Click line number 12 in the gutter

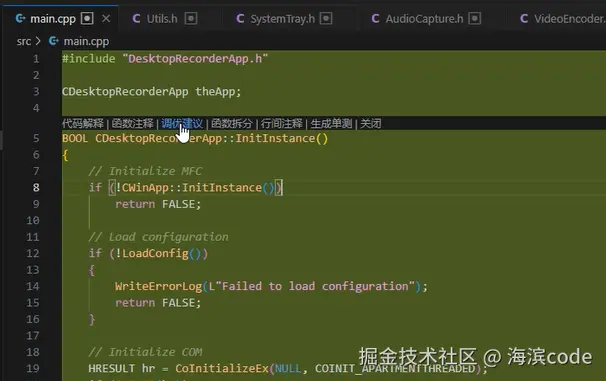pos(33,253)
